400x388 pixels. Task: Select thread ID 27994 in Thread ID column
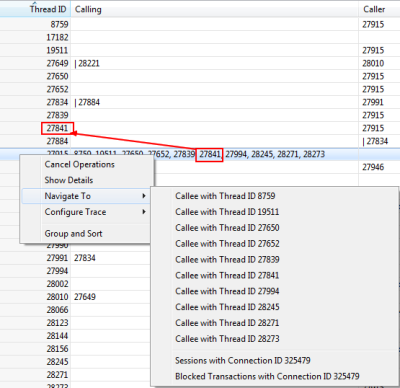[57, 271]
